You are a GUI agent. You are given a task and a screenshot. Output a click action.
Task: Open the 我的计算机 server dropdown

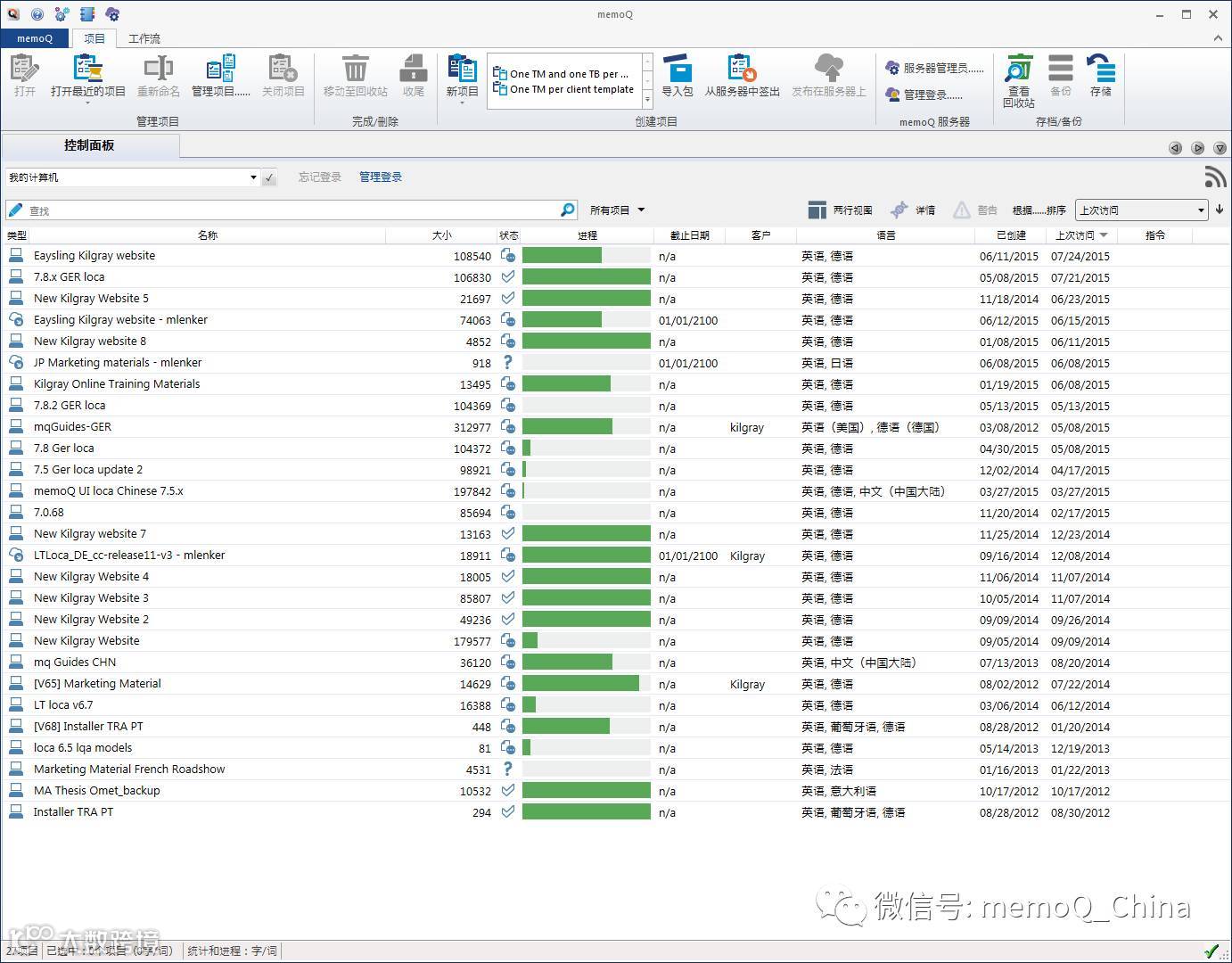253,177
